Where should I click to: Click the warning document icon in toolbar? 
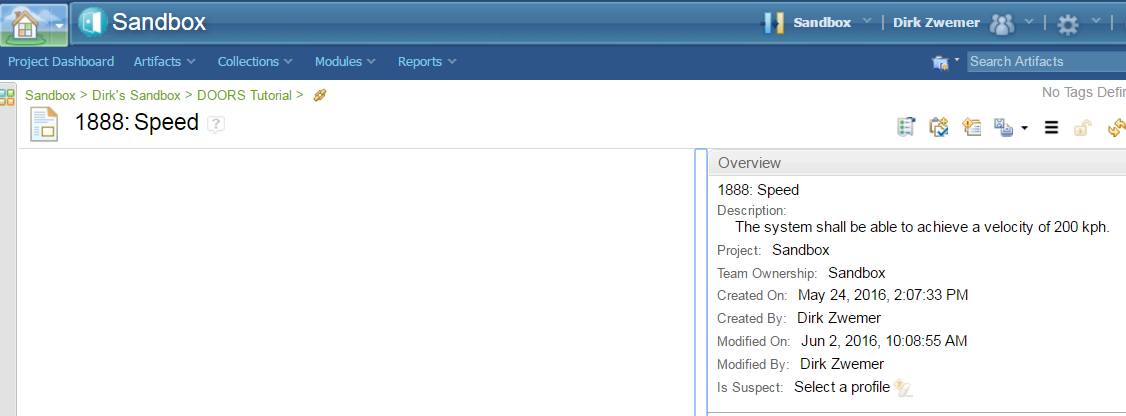[971, 127]
